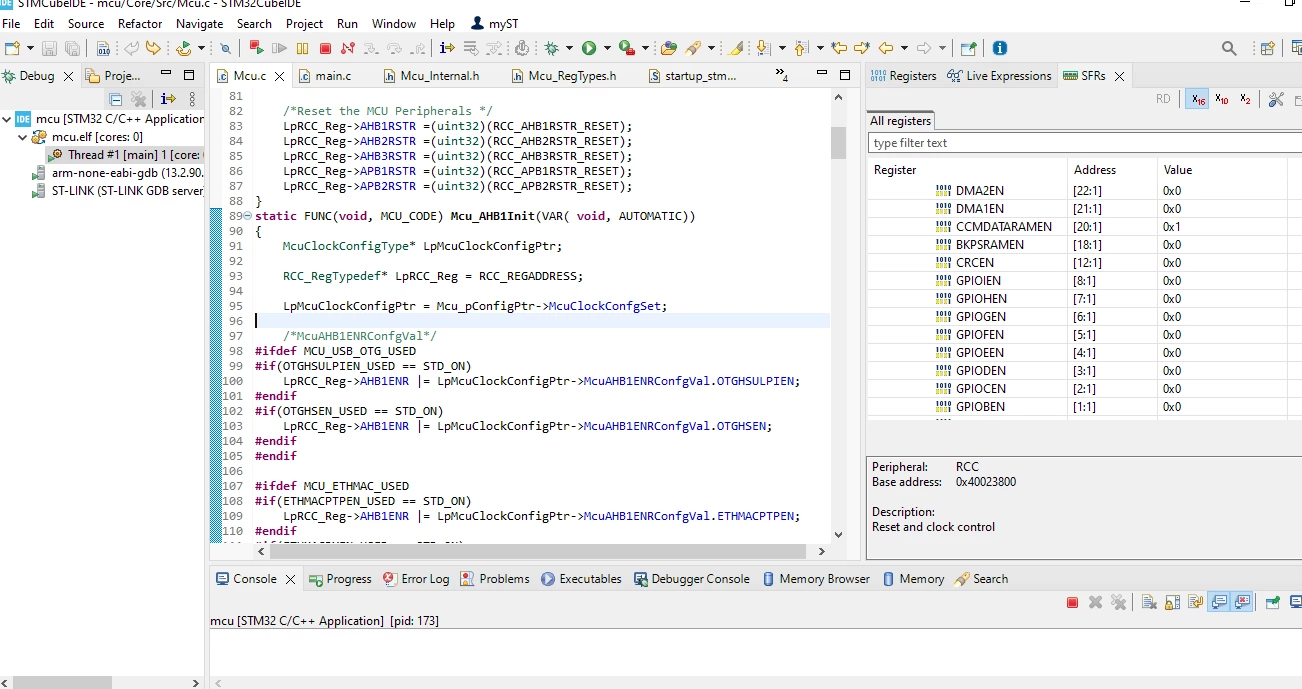Select the All registers tab
Image resolution: width=1302 pixels, height=689 pixels.
point(900,121)
